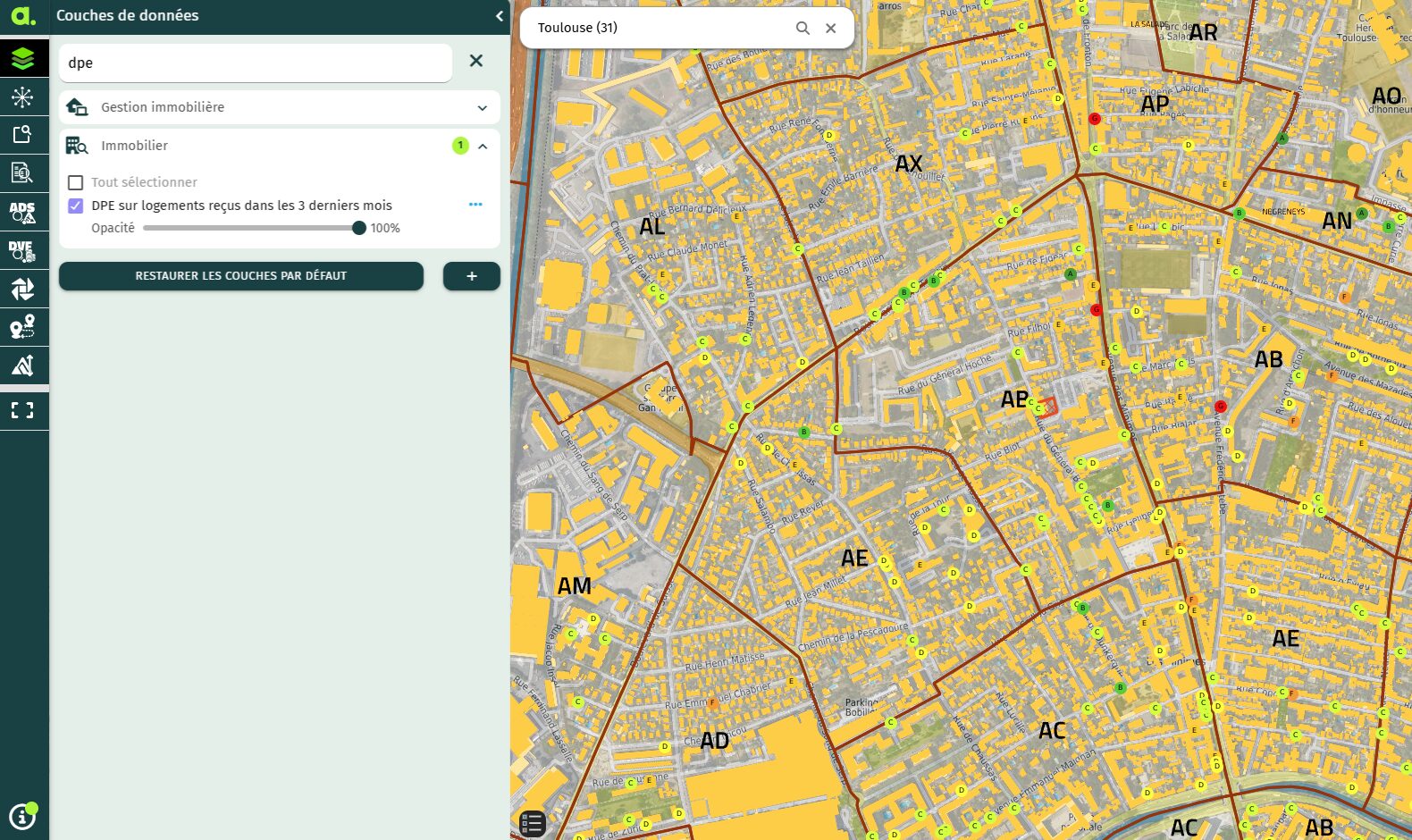Open the DPE layer three-dots options
Image resolution: width=1412 pixels, height=840 pixels.
tap(475, 205)
